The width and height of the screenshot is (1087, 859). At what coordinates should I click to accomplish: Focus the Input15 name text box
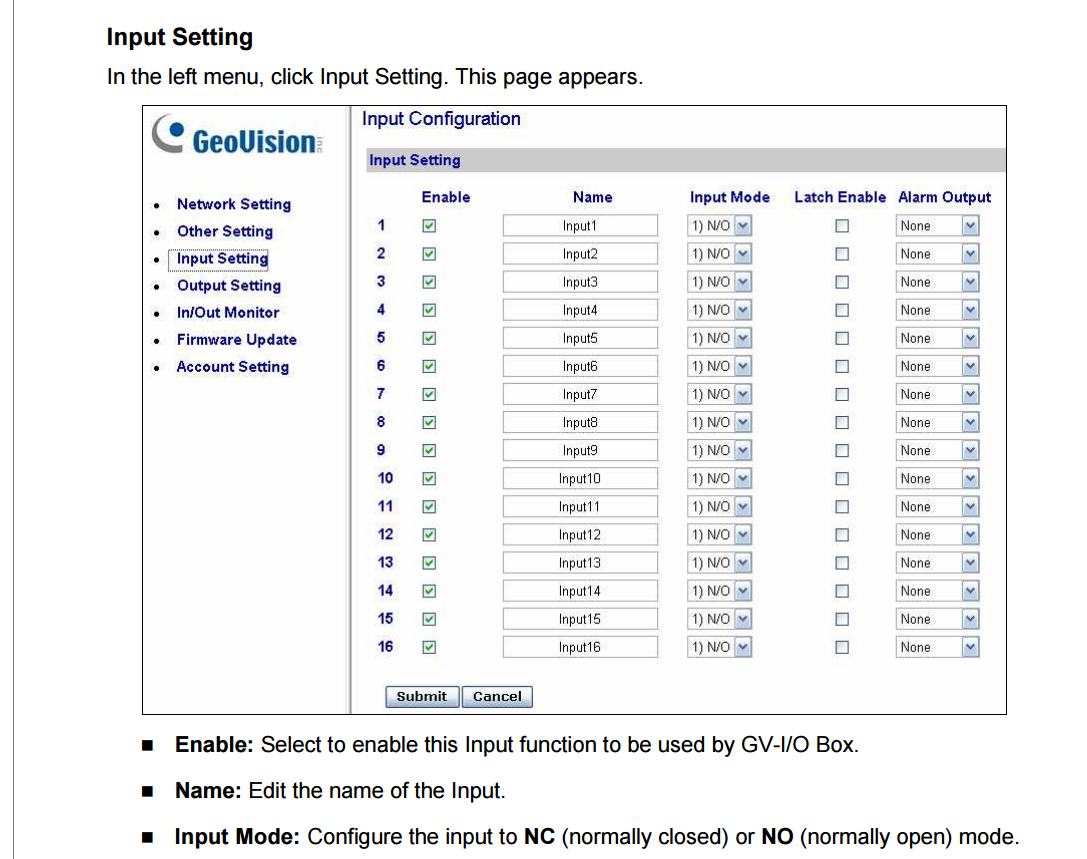(580, 619)
